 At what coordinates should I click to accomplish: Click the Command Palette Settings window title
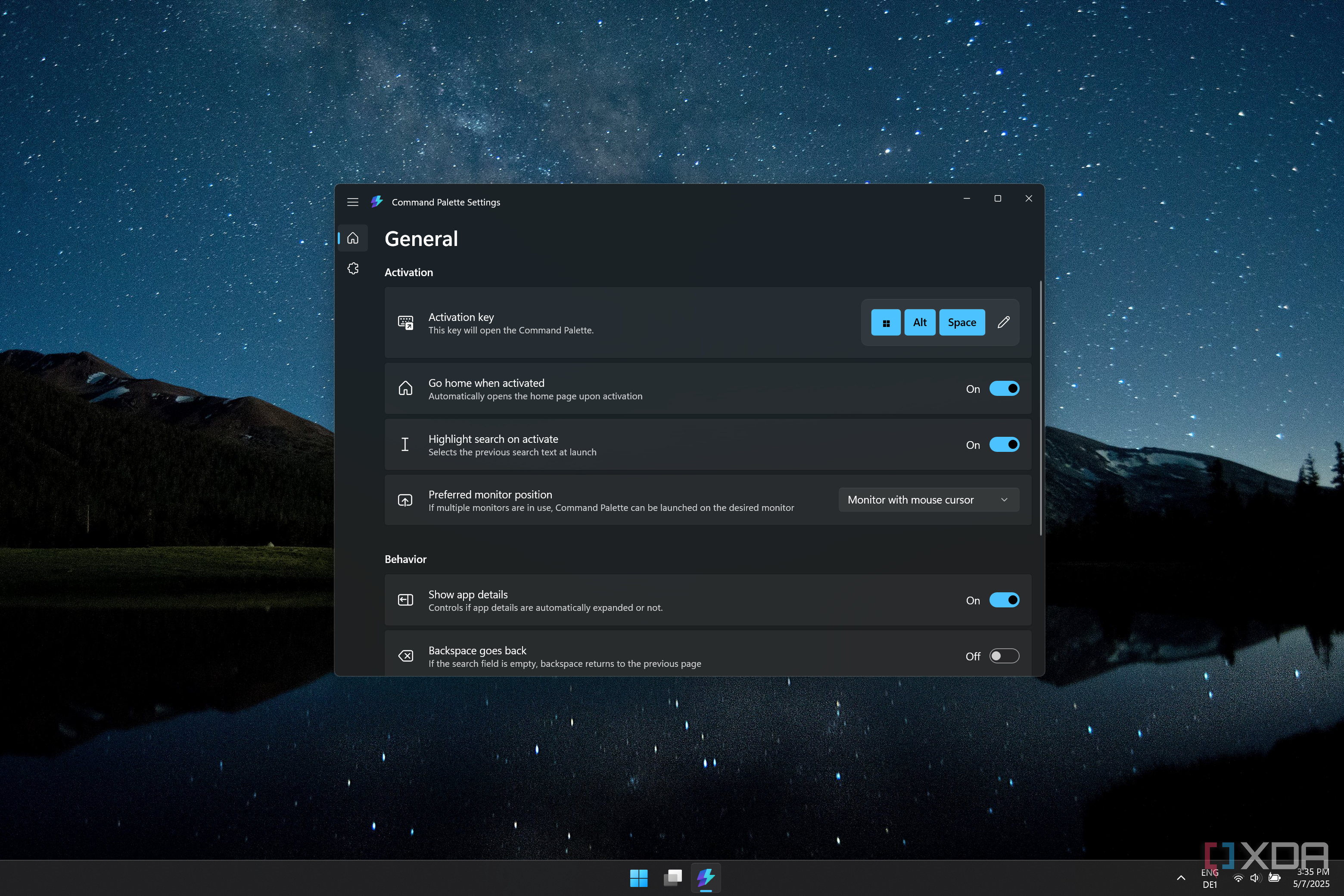(x=446, y=202)
